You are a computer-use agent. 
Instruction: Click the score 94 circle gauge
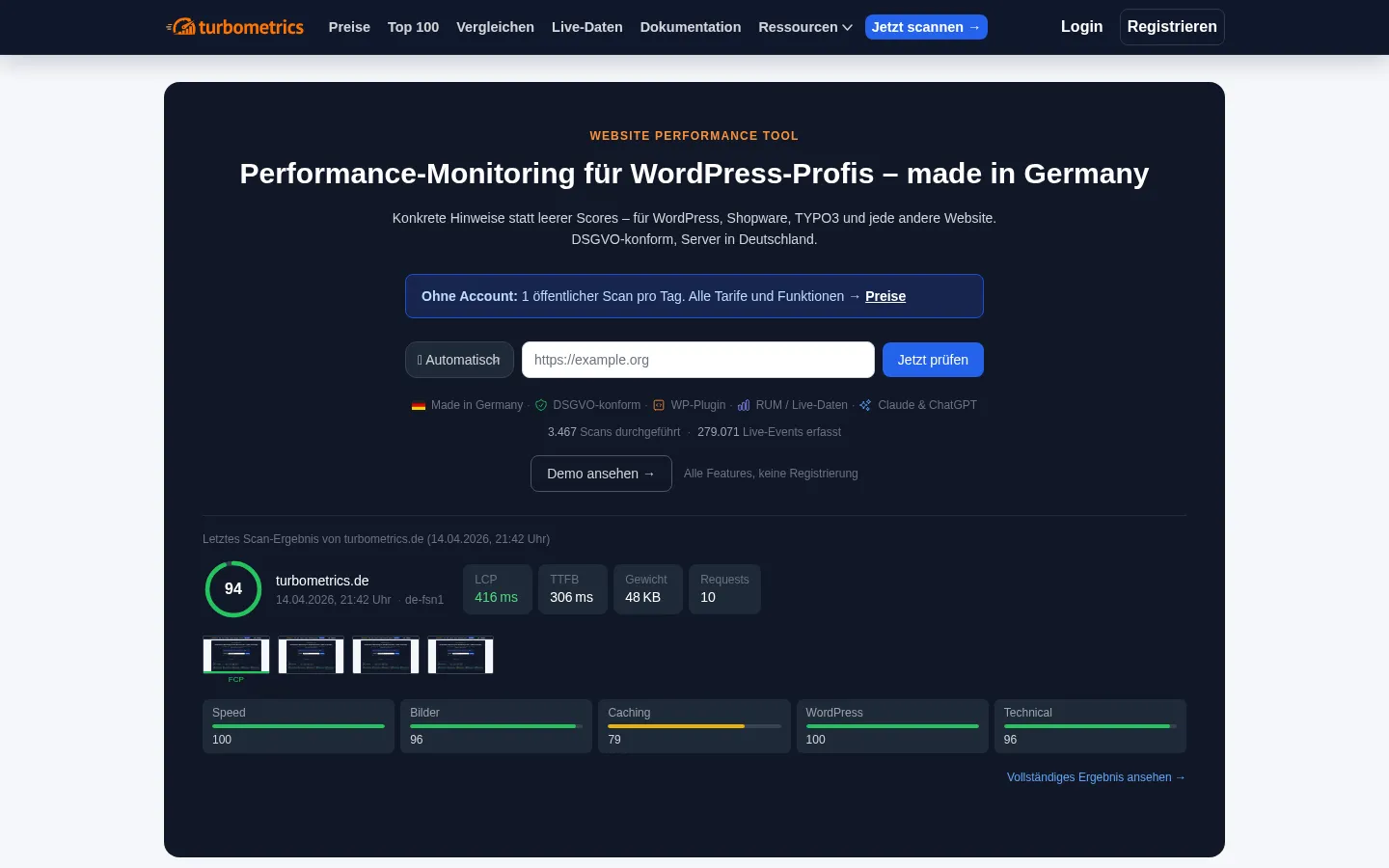pyautogui.click(x=233, y=589)
